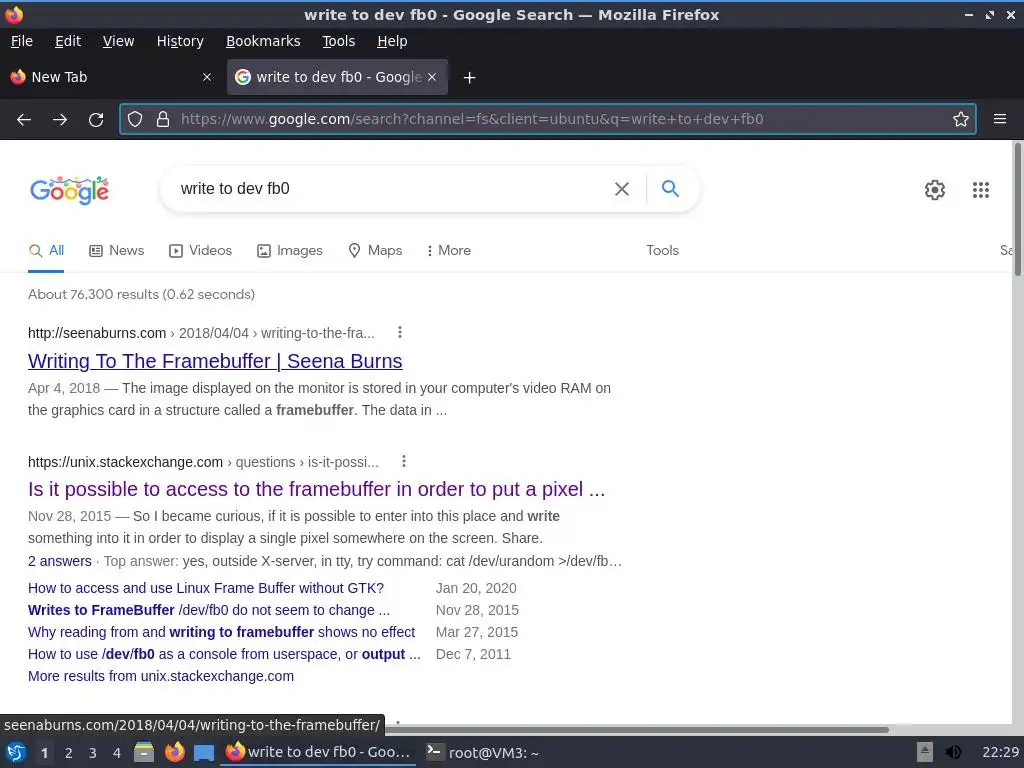Viewport: 1024px width, 768px height.
Task: Switch to the All results tab
Action: pyautogui.click(x=46, y=251)
